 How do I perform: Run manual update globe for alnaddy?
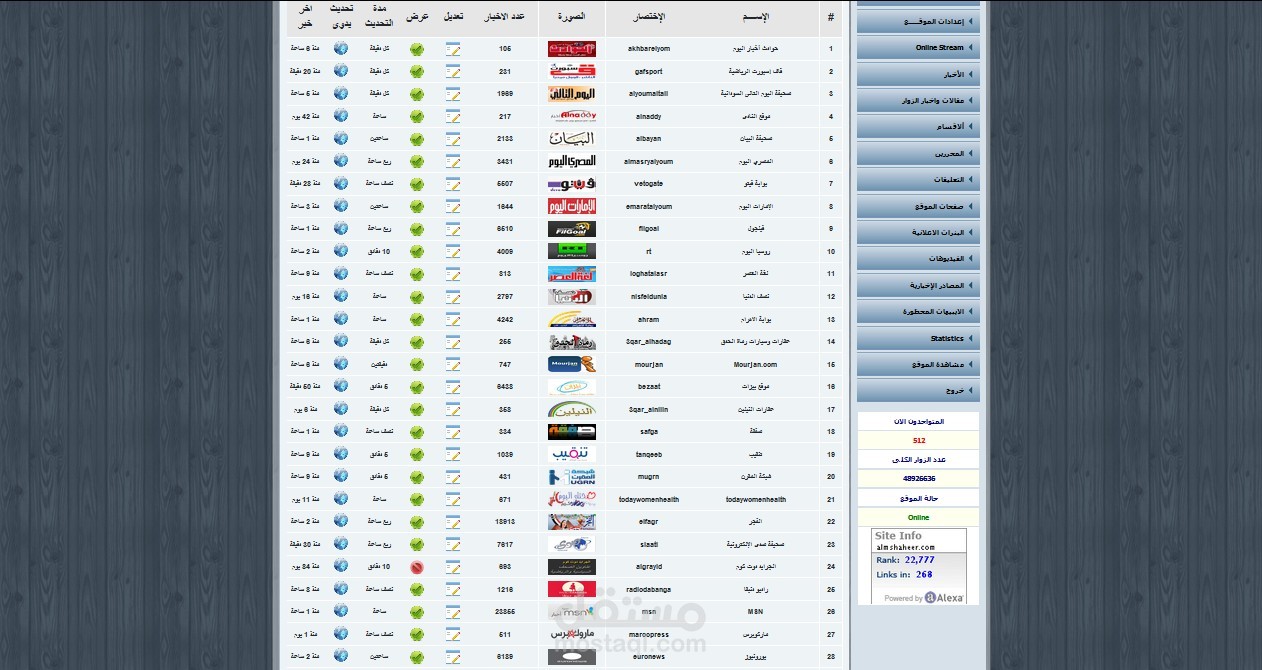point(341,116)
